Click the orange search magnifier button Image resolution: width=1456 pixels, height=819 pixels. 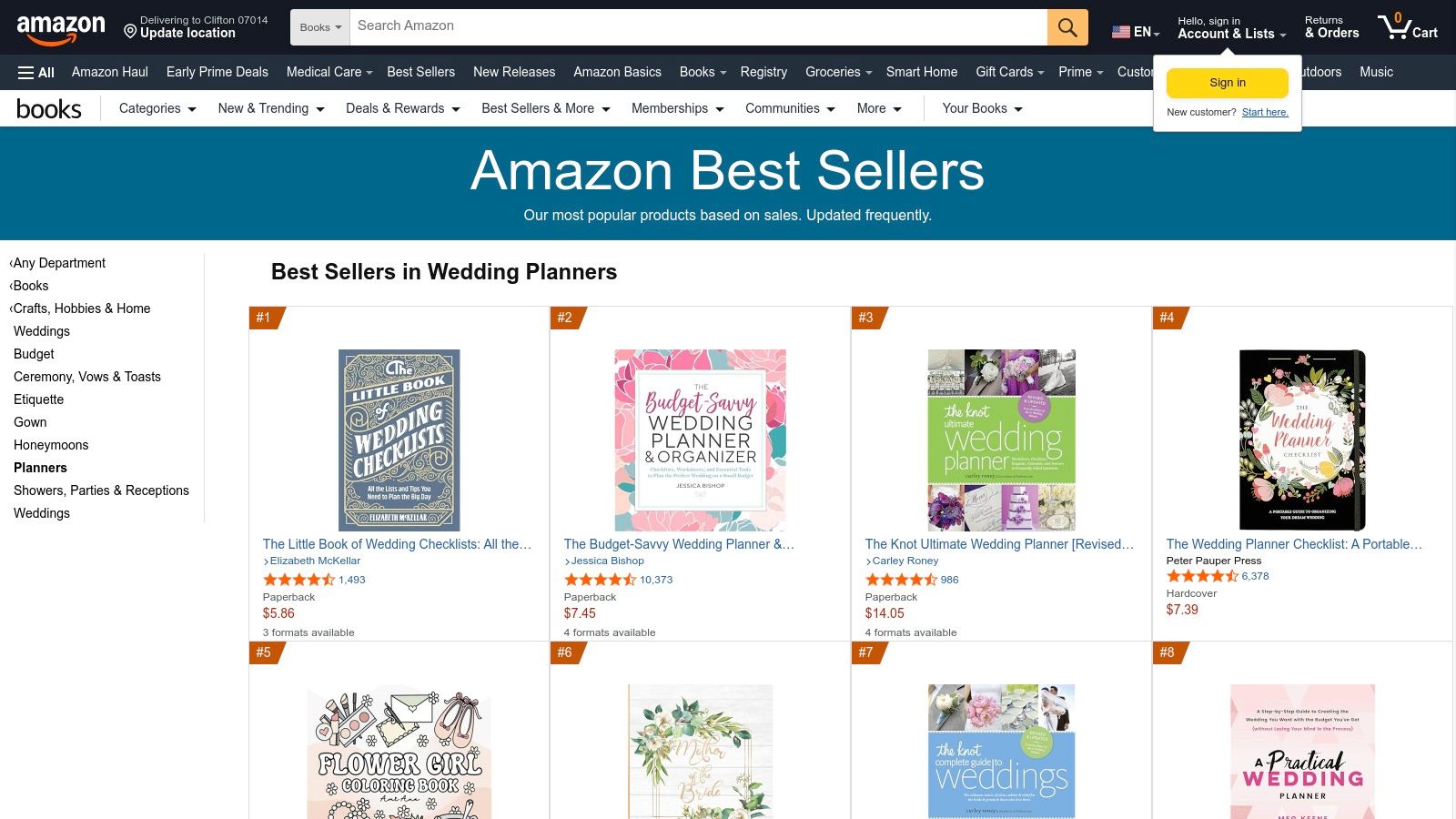[1067, 27]
